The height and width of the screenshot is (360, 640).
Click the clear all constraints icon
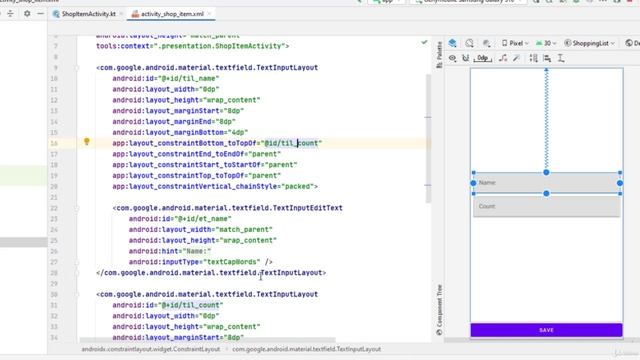[503, 58]
